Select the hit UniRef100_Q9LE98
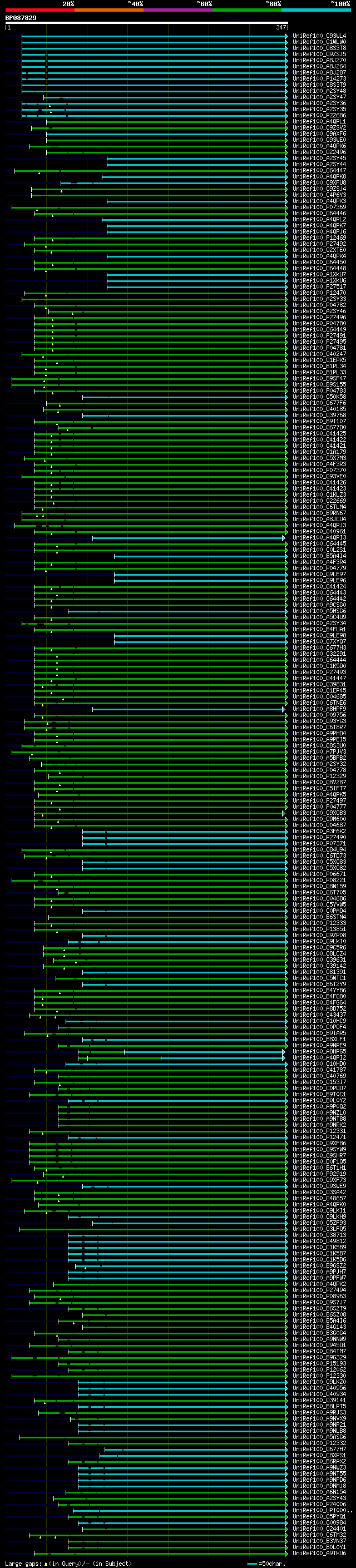 pos(319,635)
